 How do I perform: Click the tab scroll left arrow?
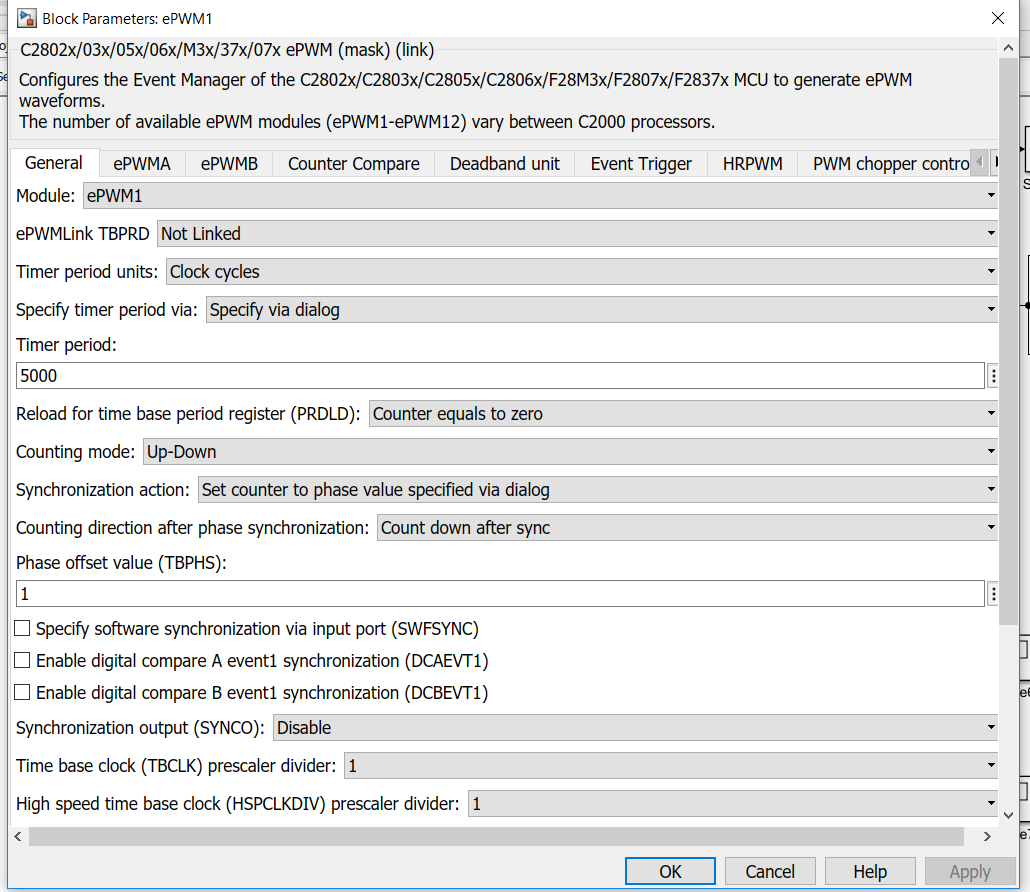point(979,162)
